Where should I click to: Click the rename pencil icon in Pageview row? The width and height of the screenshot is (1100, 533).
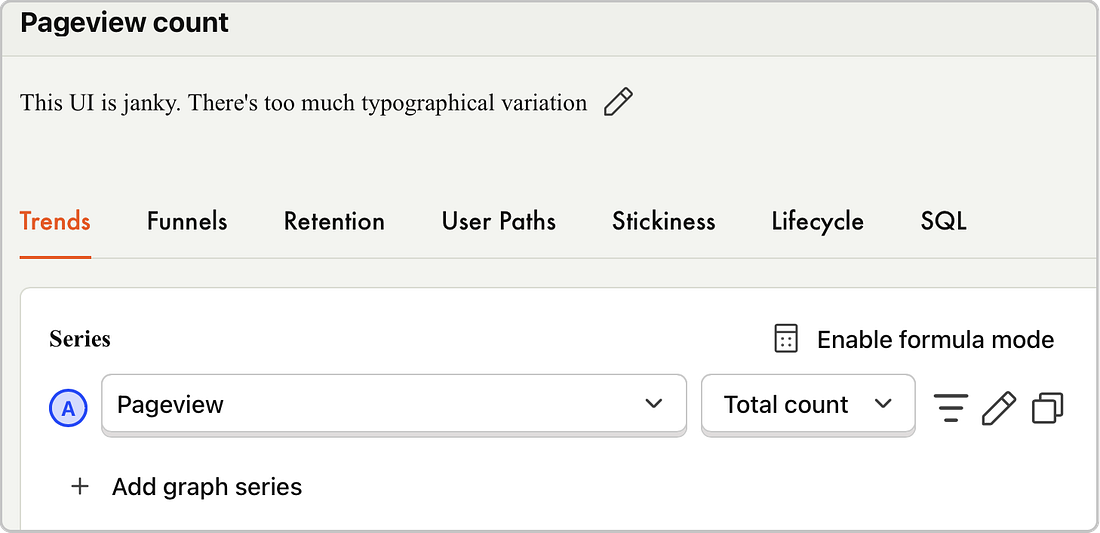coord(999,407)
